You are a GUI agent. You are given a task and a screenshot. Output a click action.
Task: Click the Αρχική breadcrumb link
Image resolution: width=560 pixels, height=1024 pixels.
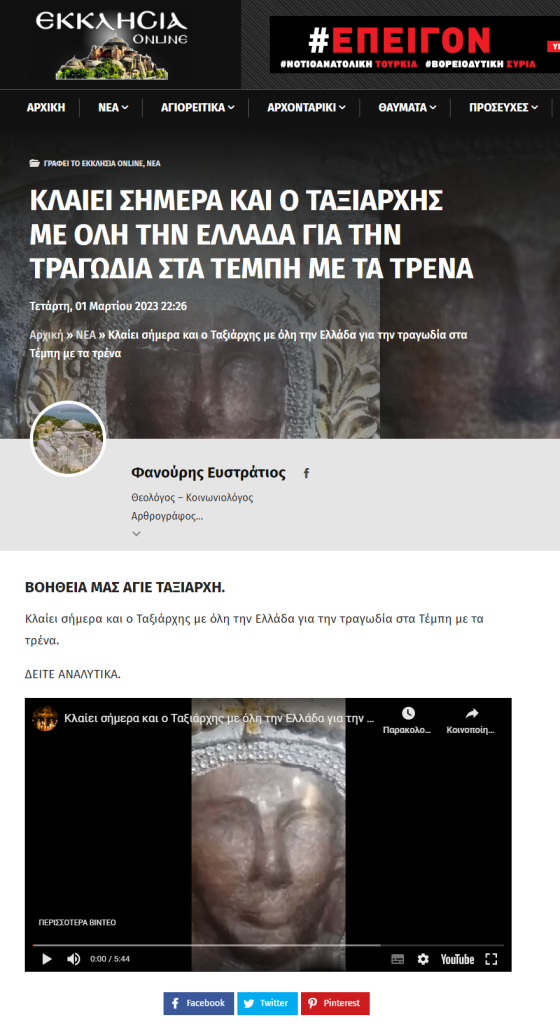point(46,335)
